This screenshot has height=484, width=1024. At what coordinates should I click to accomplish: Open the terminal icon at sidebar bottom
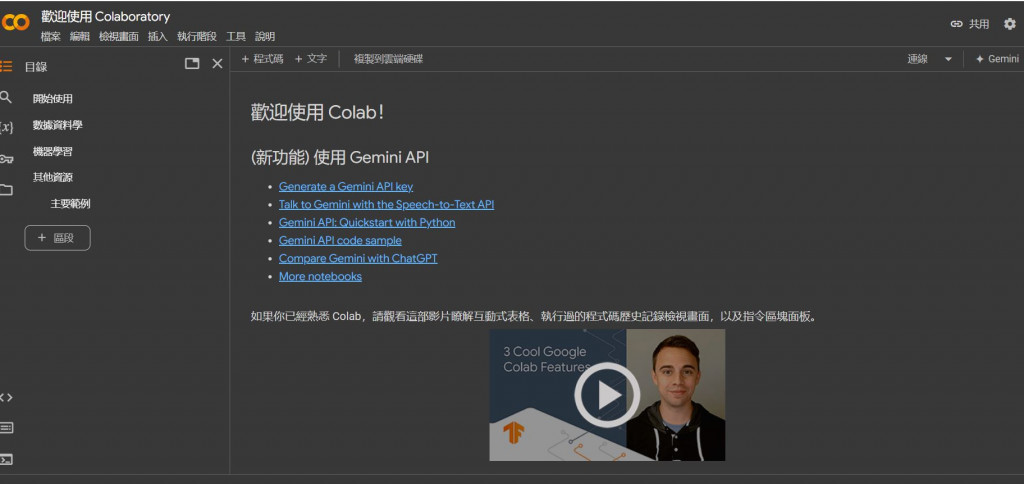[6, 459]
